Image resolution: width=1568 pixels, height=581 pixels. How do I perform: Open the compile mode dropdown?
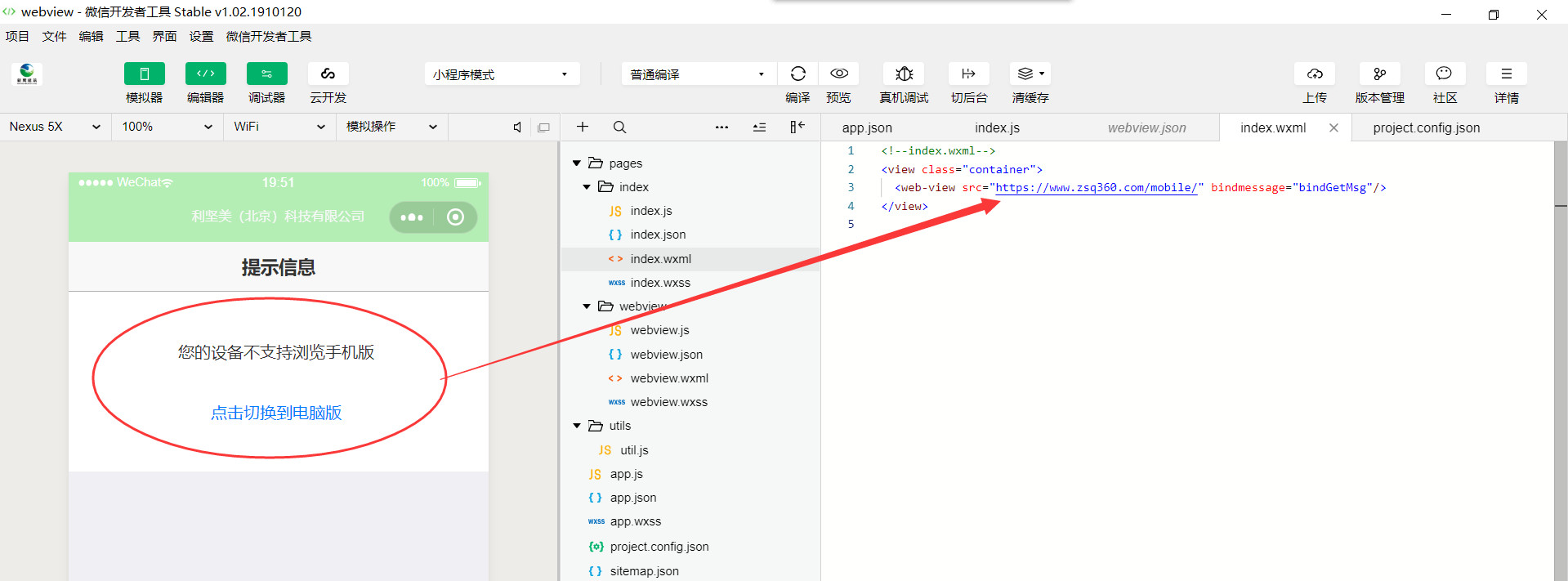[699, 74]
